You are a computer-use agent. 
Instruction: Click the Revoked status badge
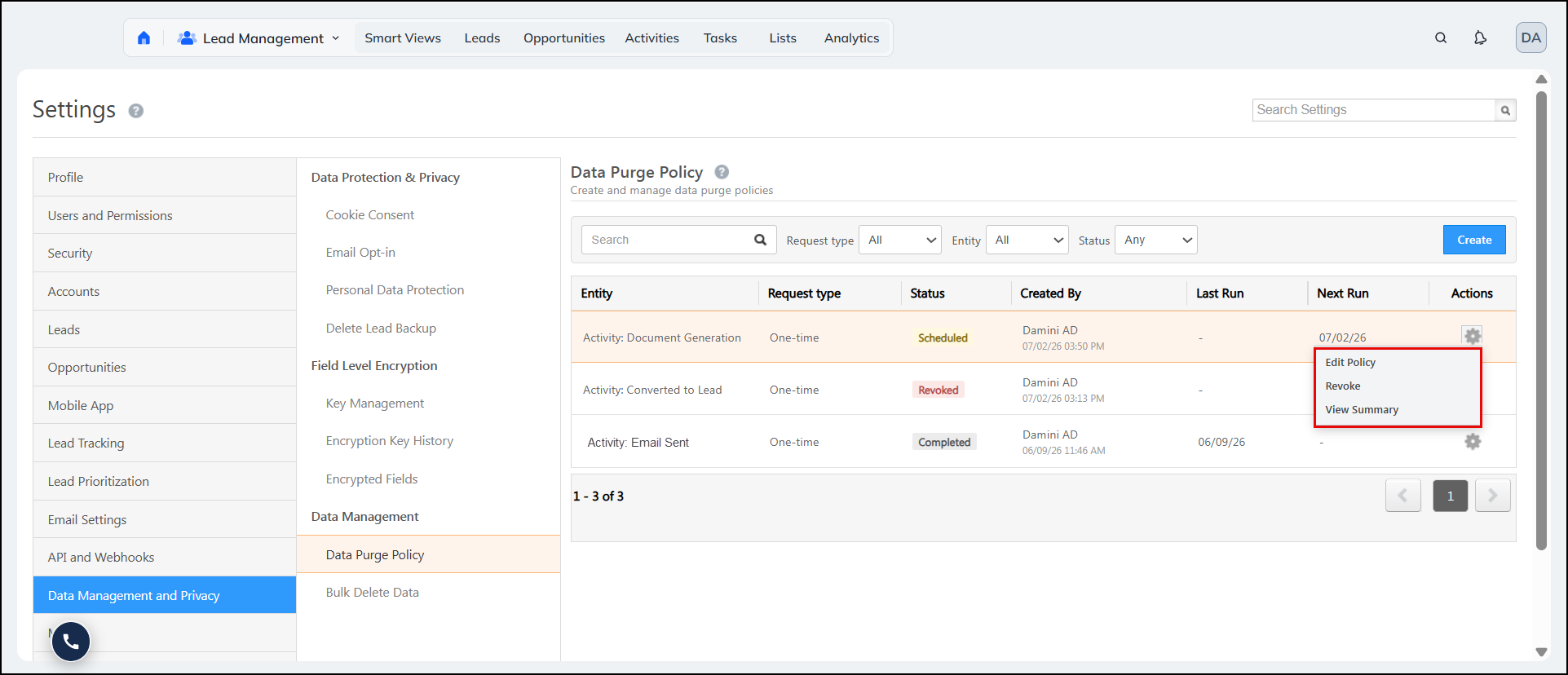[x=938, y=390]
